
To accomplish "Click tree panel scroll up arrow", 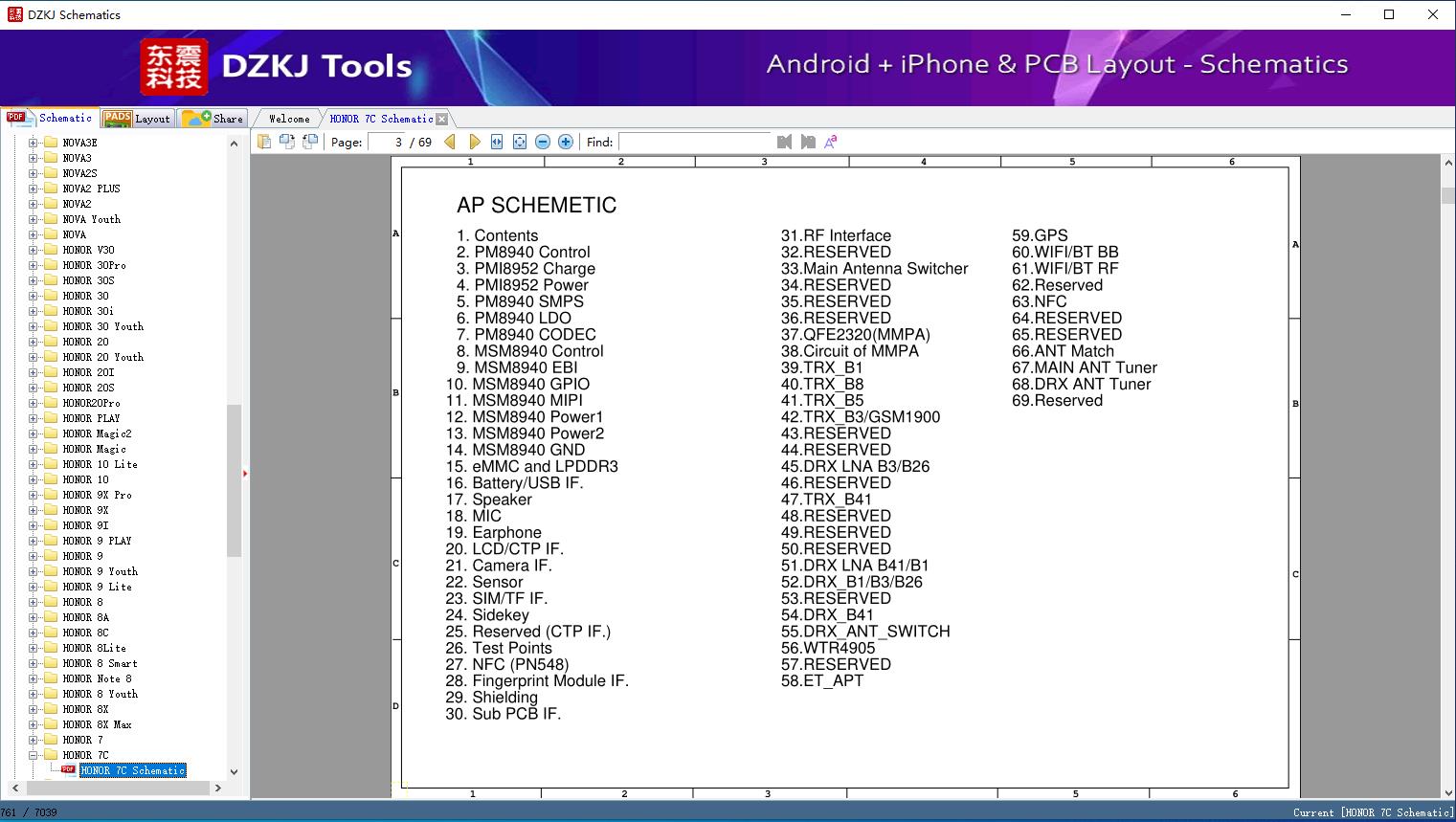I will coord(234,144).
